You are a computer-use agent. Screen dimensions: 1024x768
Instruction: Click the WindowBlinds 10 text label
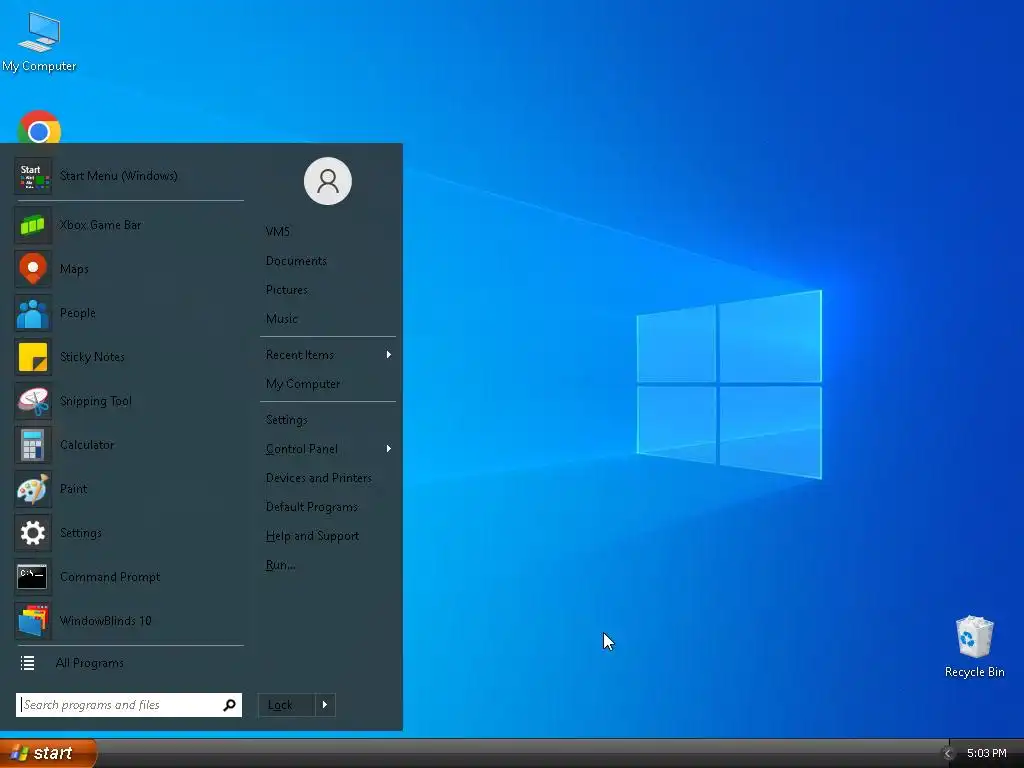(106, 621)
